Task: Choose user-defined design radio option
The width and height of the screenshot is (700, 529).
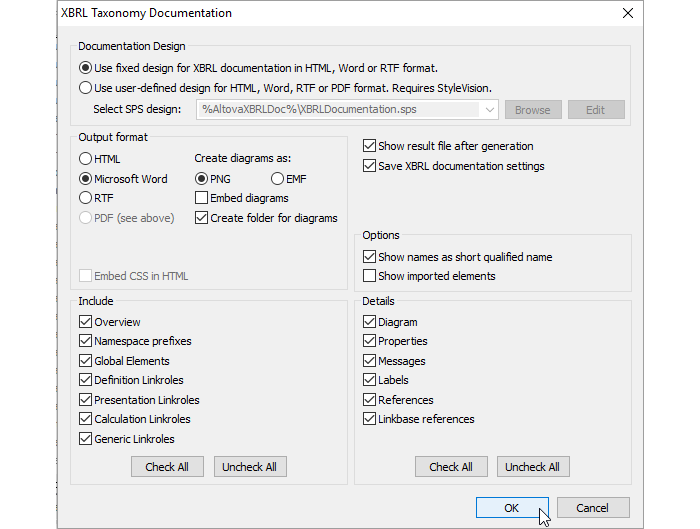Action: tap(86, 87)
